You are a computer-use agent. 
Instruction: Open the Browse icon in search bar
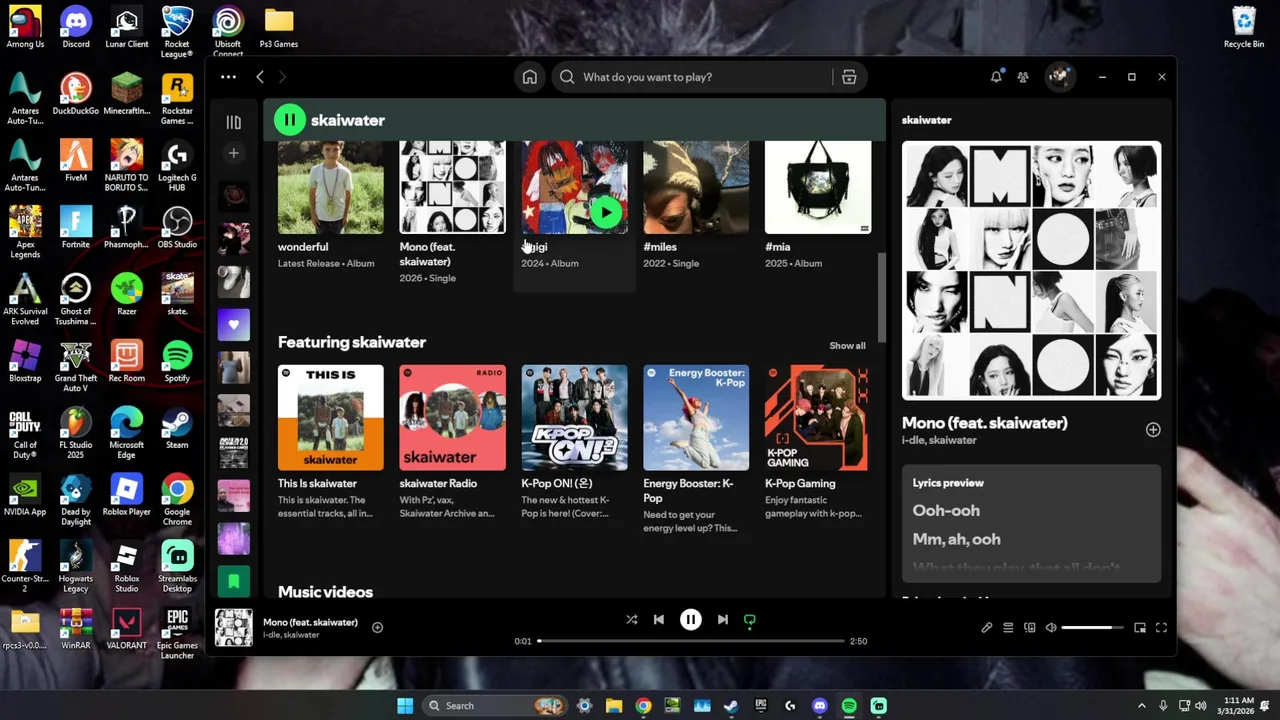849,77
